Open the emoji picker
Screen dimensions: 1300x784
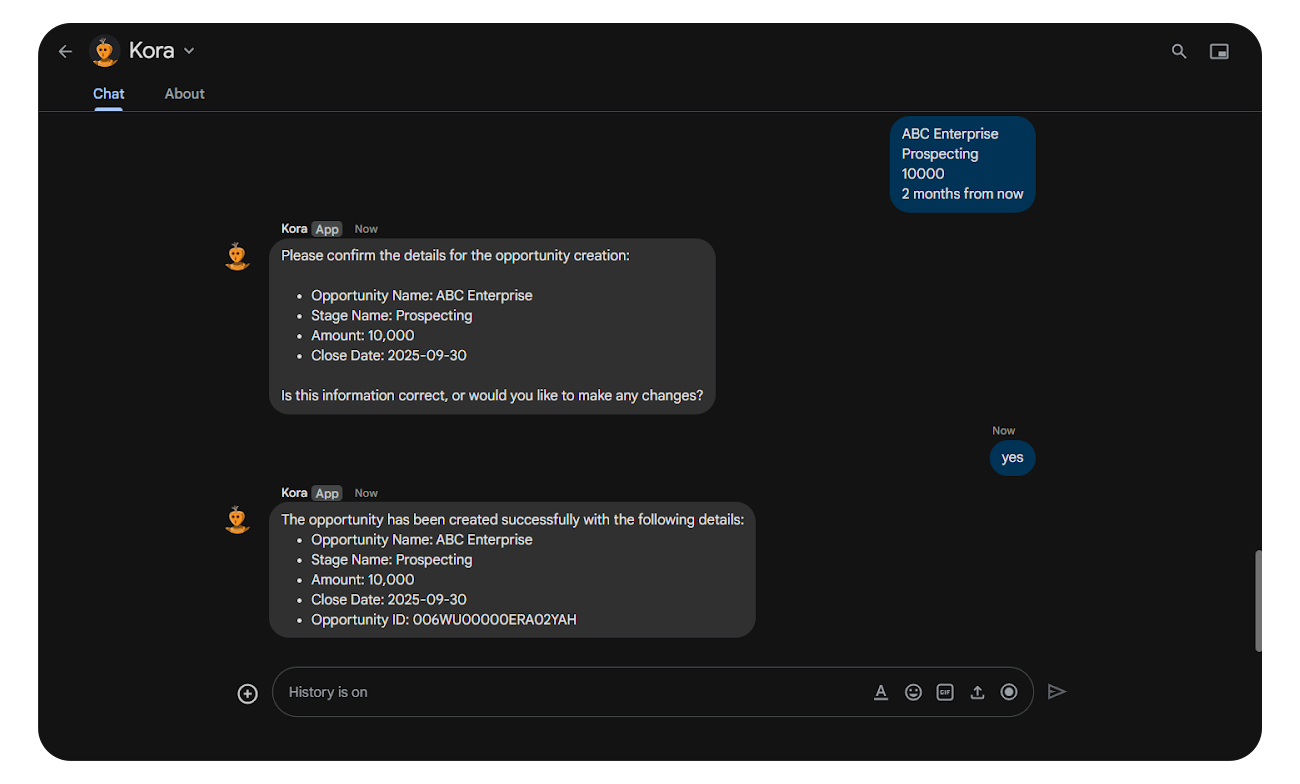[913, 692]
